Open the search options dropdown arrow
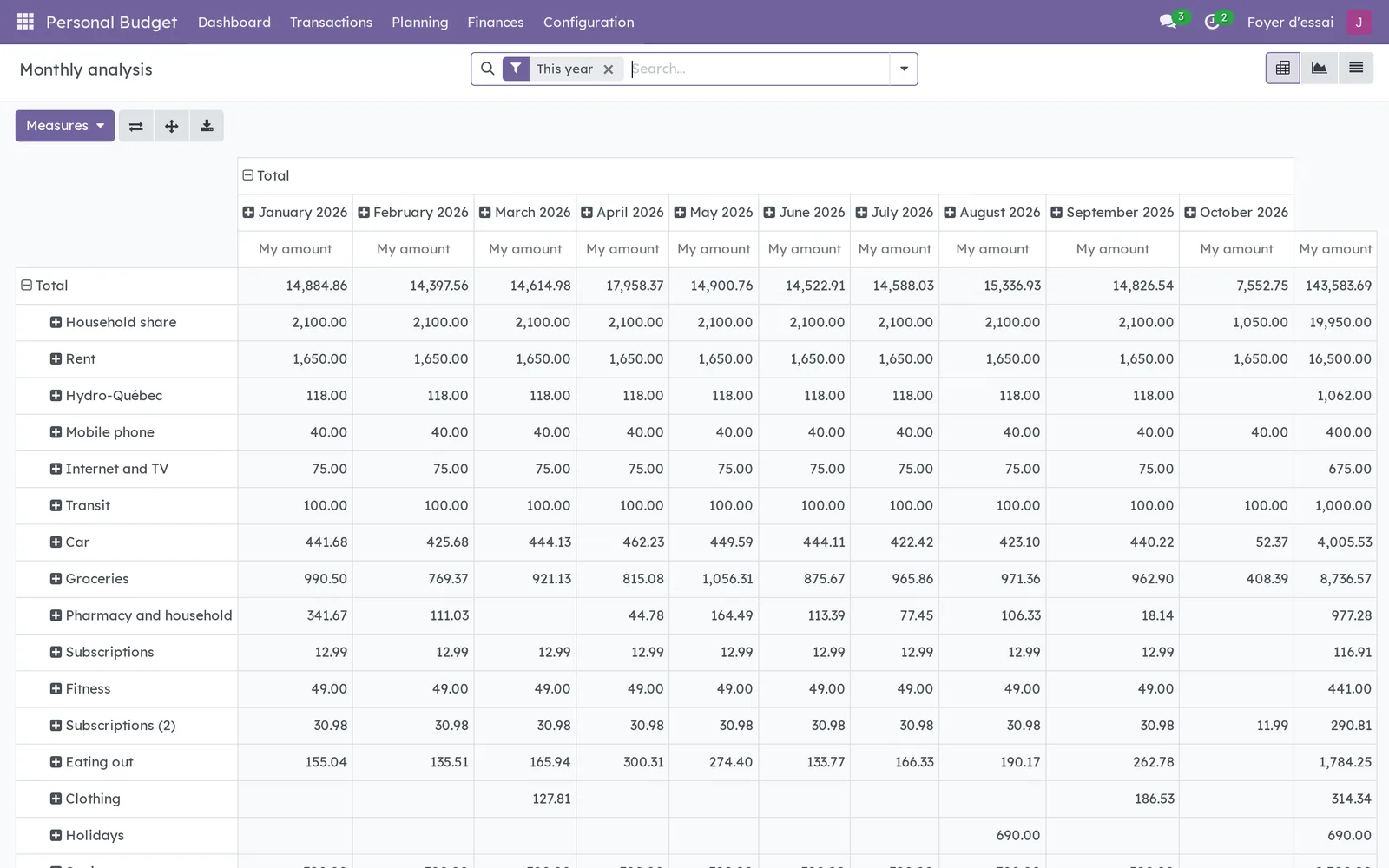This screenshot has height=868, width=1389. tap(904, 69)
